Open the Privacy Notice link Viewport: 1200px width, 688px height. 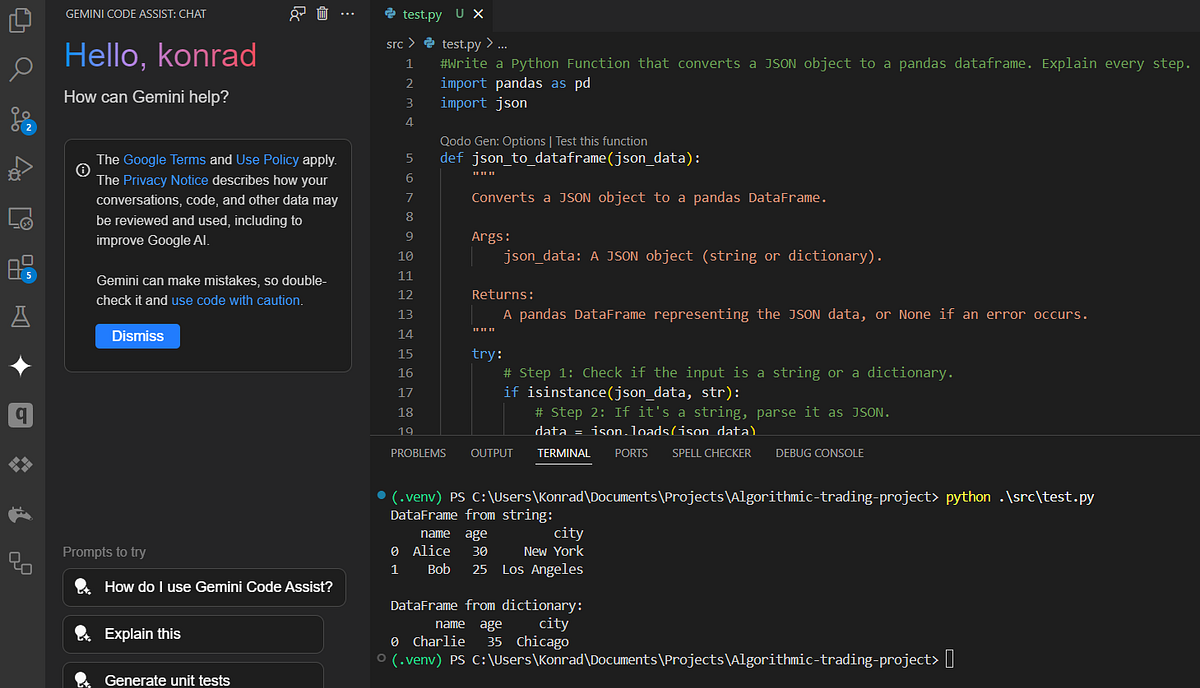coord(166,179)
